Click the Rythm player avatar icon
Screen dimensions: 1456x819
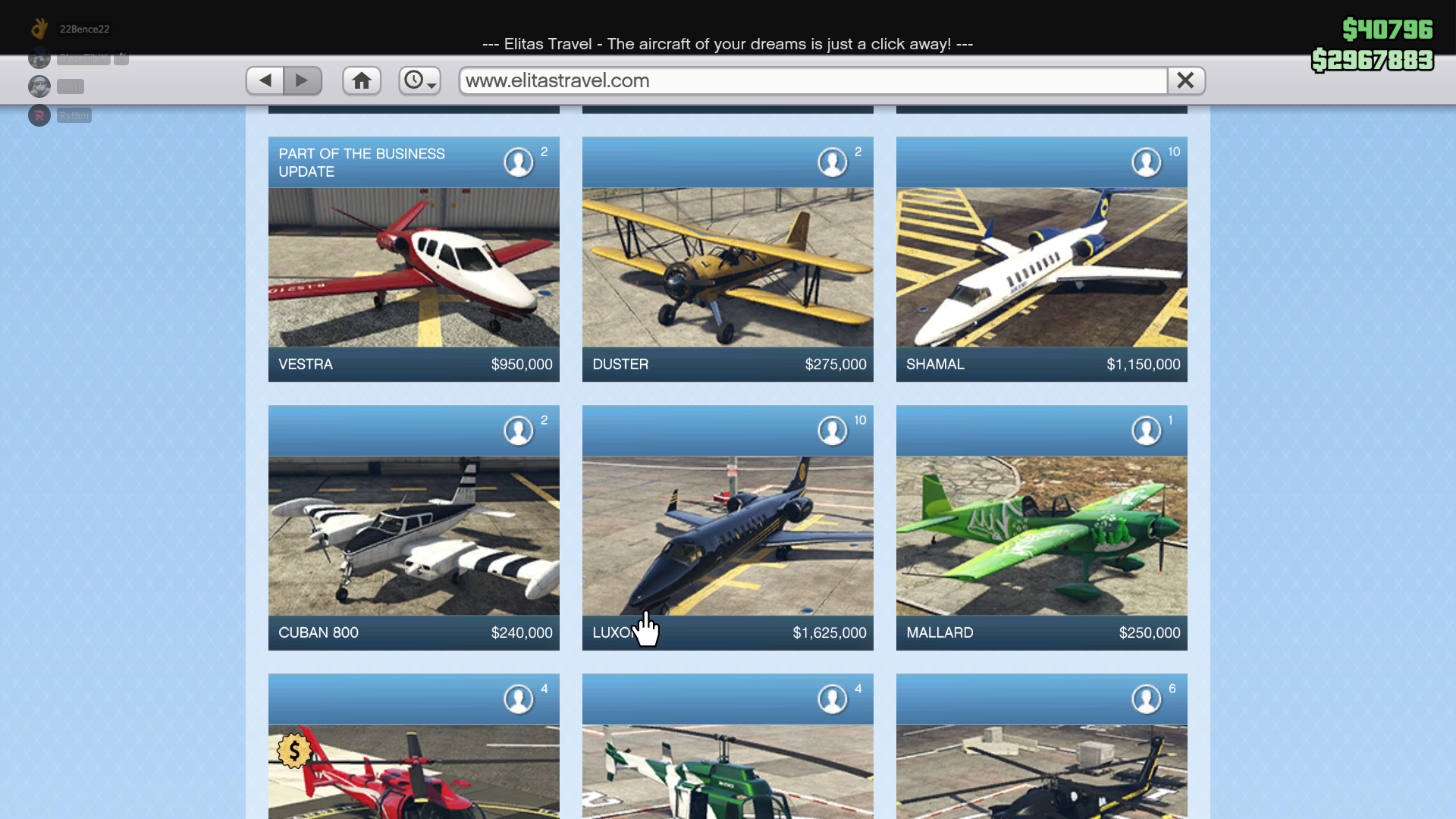pos(39,115)
